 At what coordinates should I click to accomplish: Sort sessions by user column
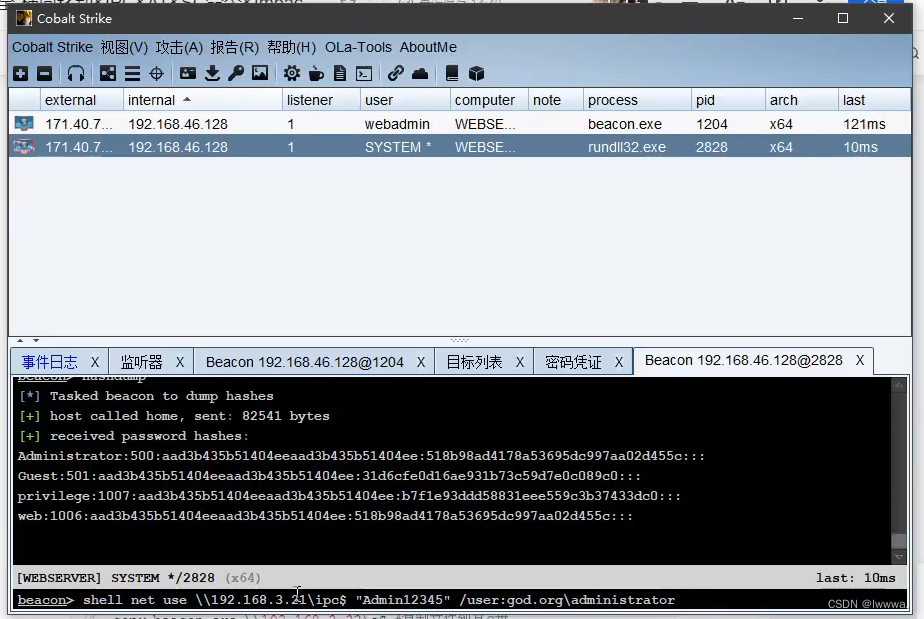point(405,100)
